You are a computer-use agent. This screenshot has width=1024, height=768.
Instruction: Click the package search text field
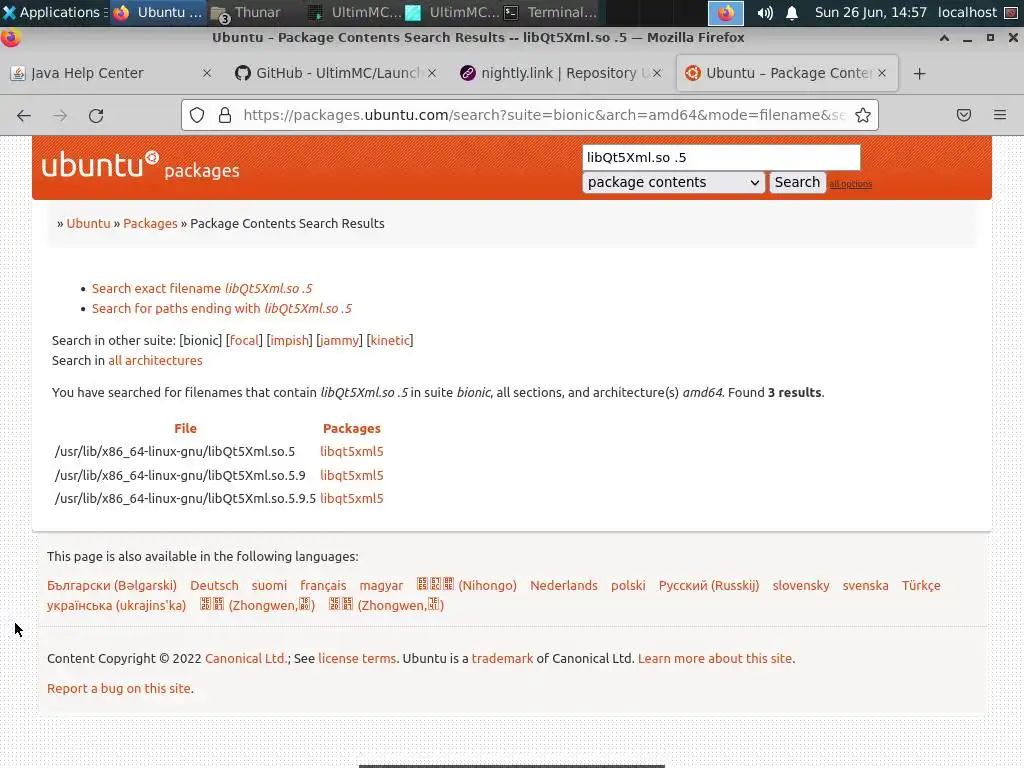(x=721, y=157)
